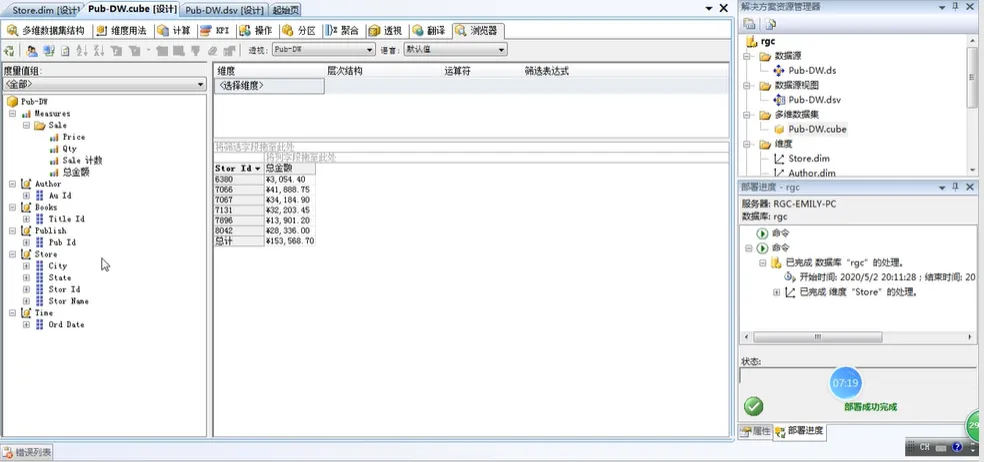Switch to 计算 tab

click(x=174, y=30)
